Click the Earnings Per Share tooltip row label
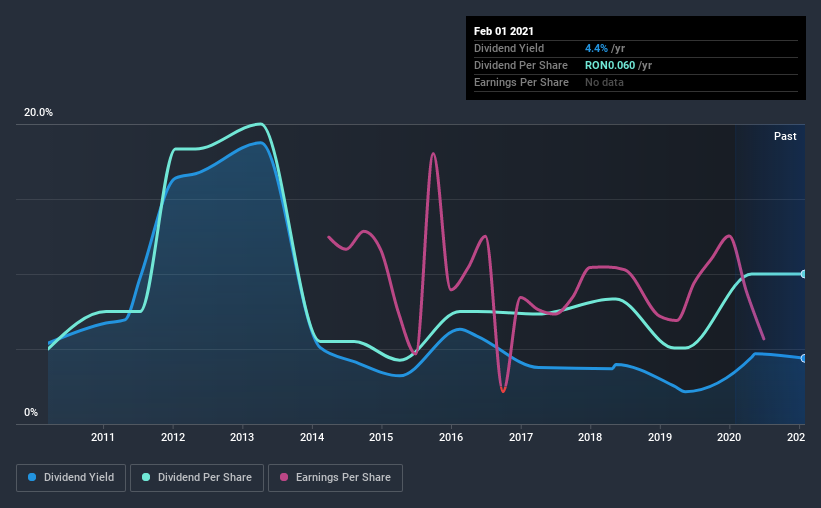Image resolution: width=821 pixels, height=508 pixels. point(521,82)
